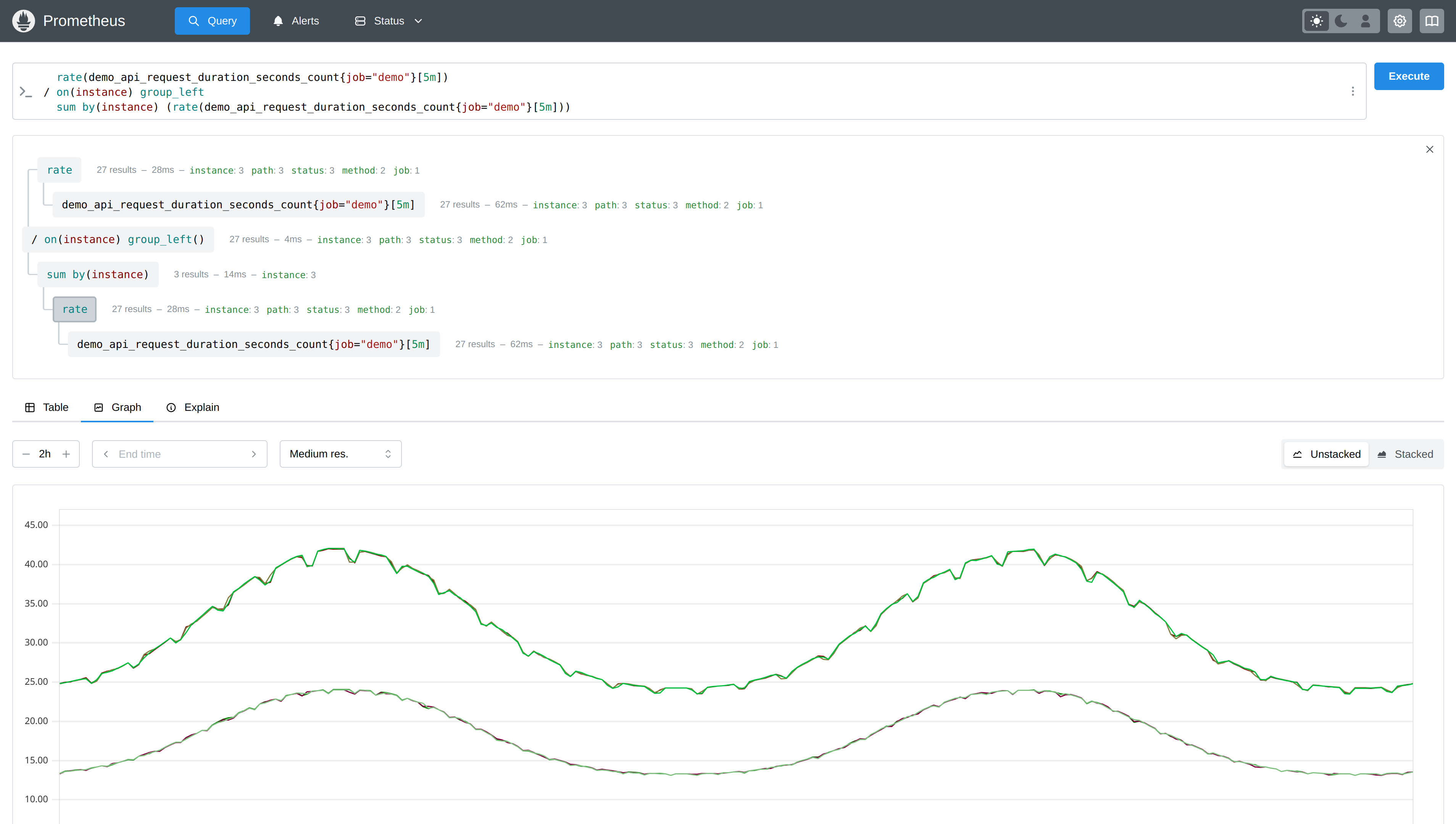
Task: Switch to the Explain tab
Action: 193,407
